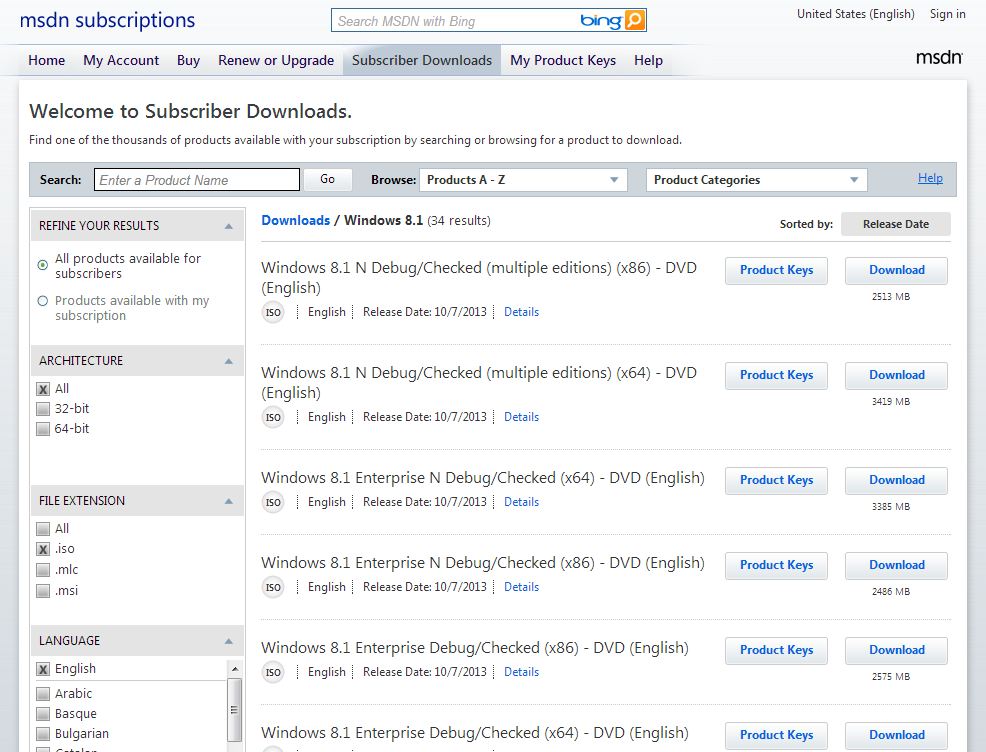Open My Product Keys tab

[563, 60]
